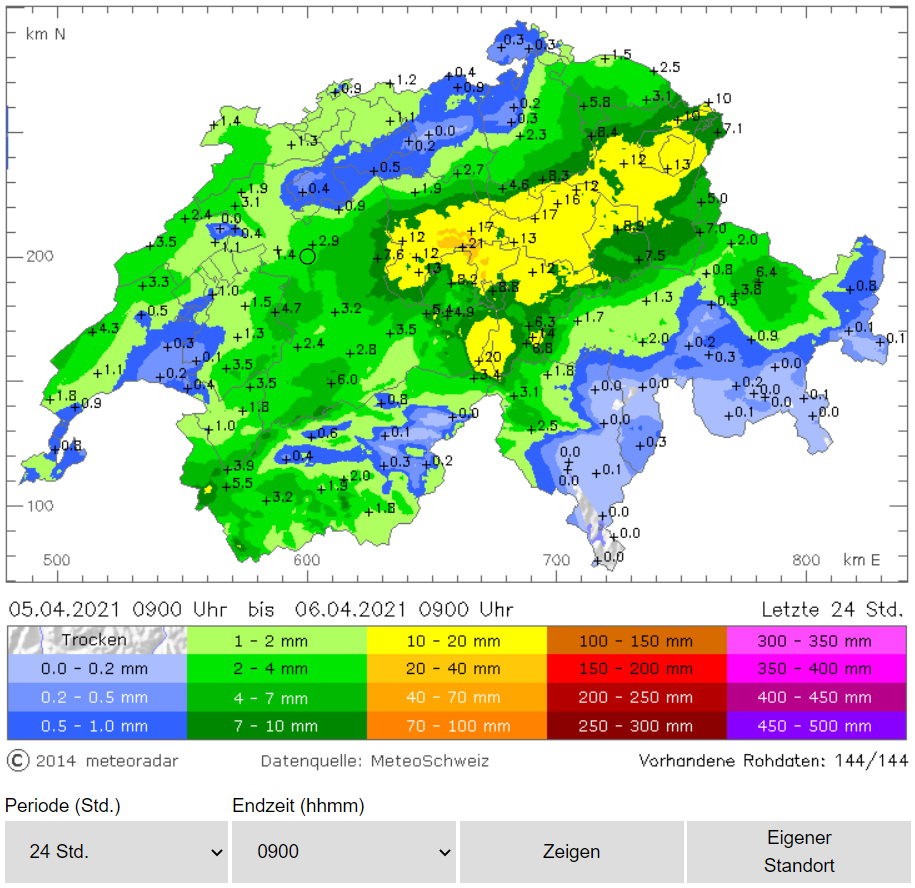915x888 pixels.
Task: Click the station cross marker labeled 5.5
Action: [x=225, y=485]
